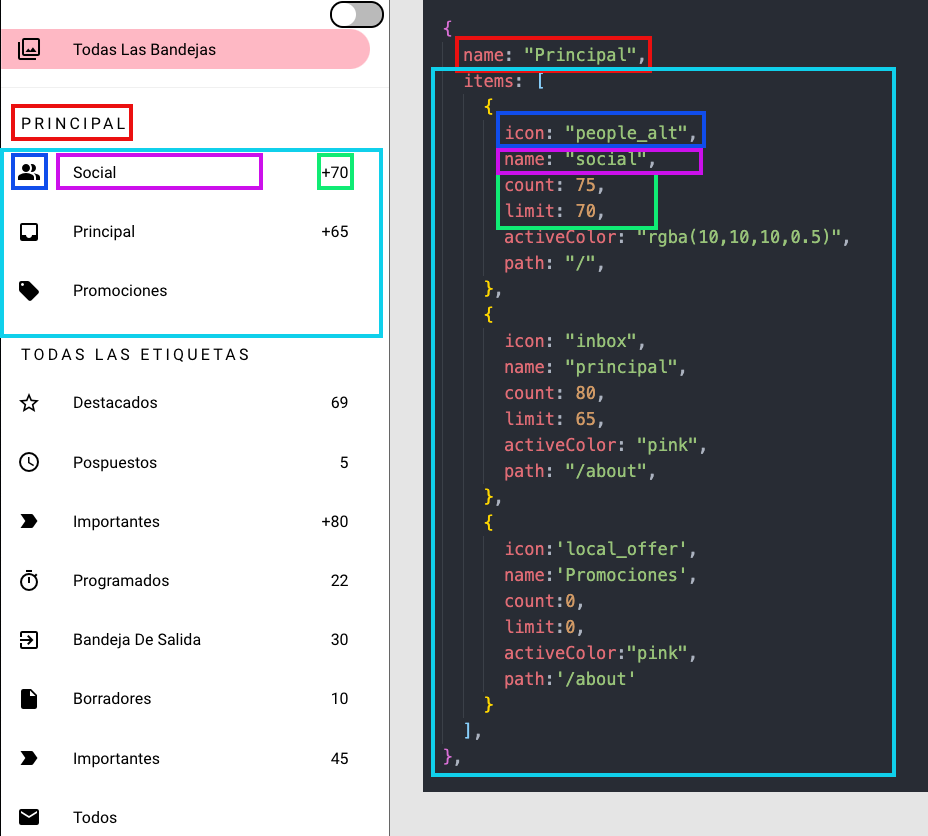
Task: Open the Principal inbox item
Action: (x=104, y=231)
